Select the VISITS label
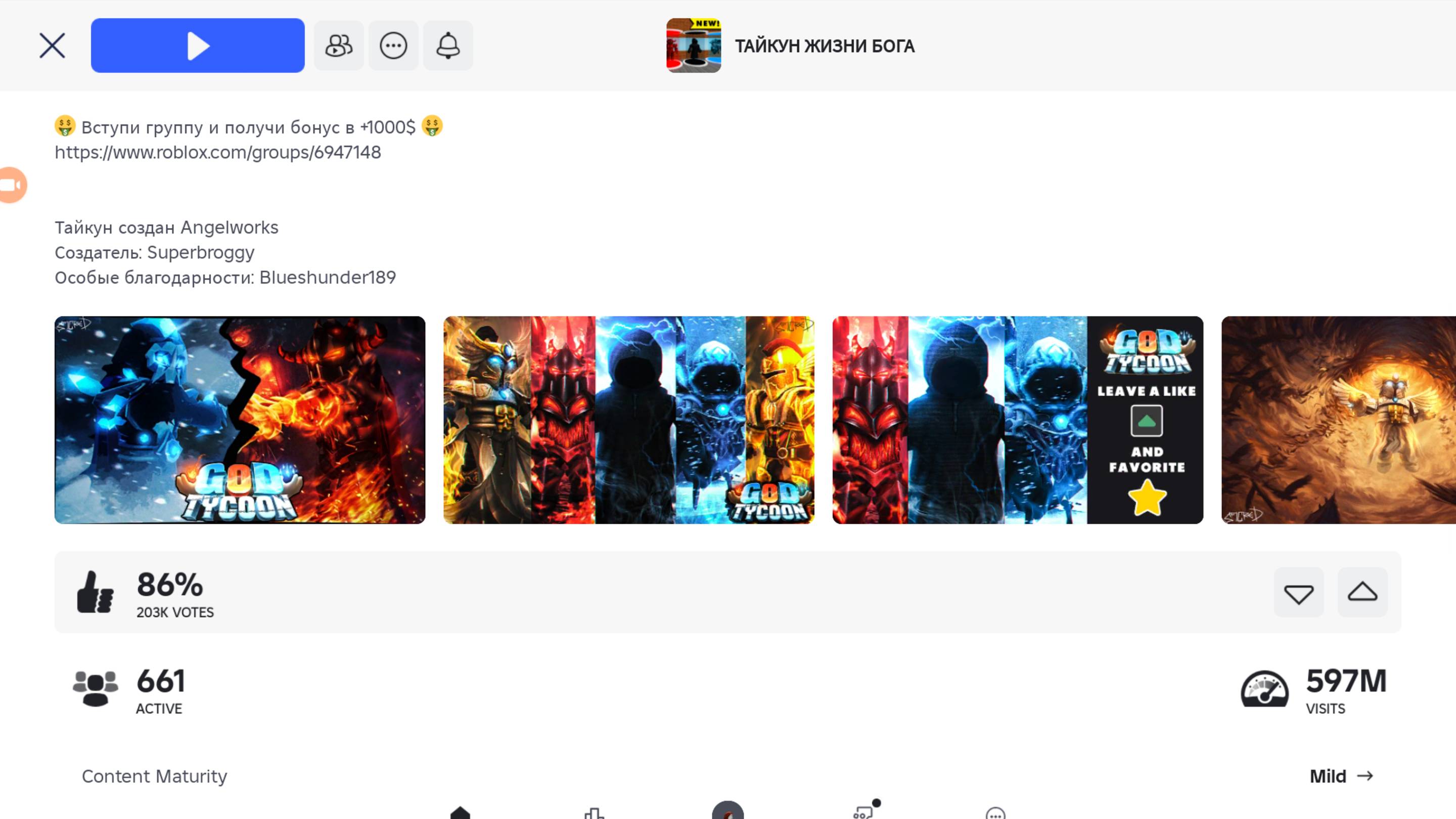The height and width of the screenshot is (819, 1456). 1326,709
